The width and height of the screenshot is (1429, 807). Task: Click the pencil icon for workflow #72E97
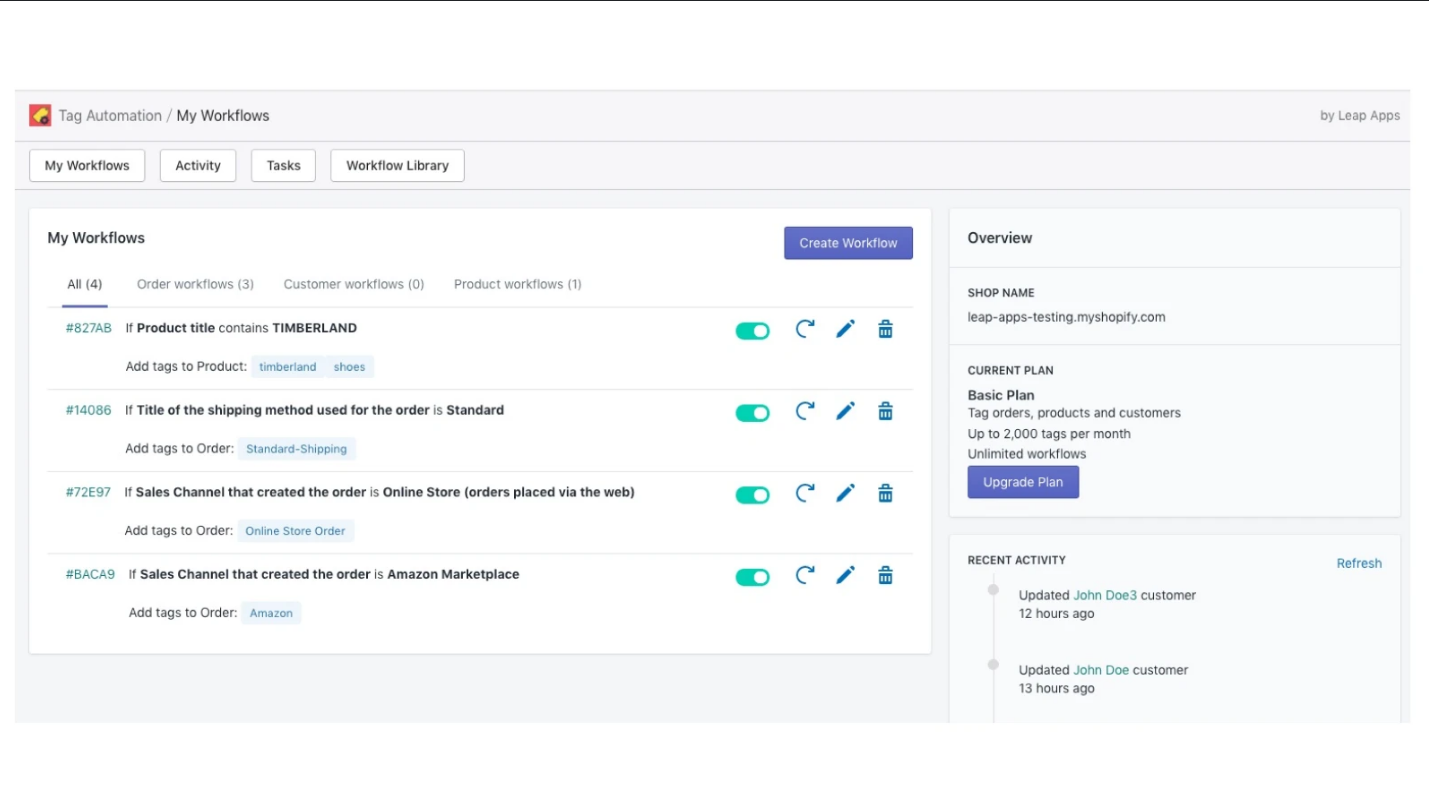[845, 493]
